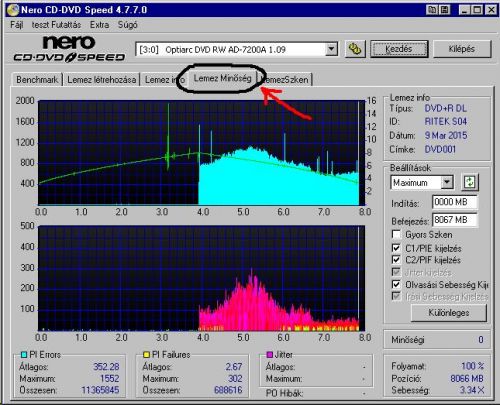Click the Indítás 0000 MB field
The height and width of the screenshot is (405, 500).
(455, 202)
